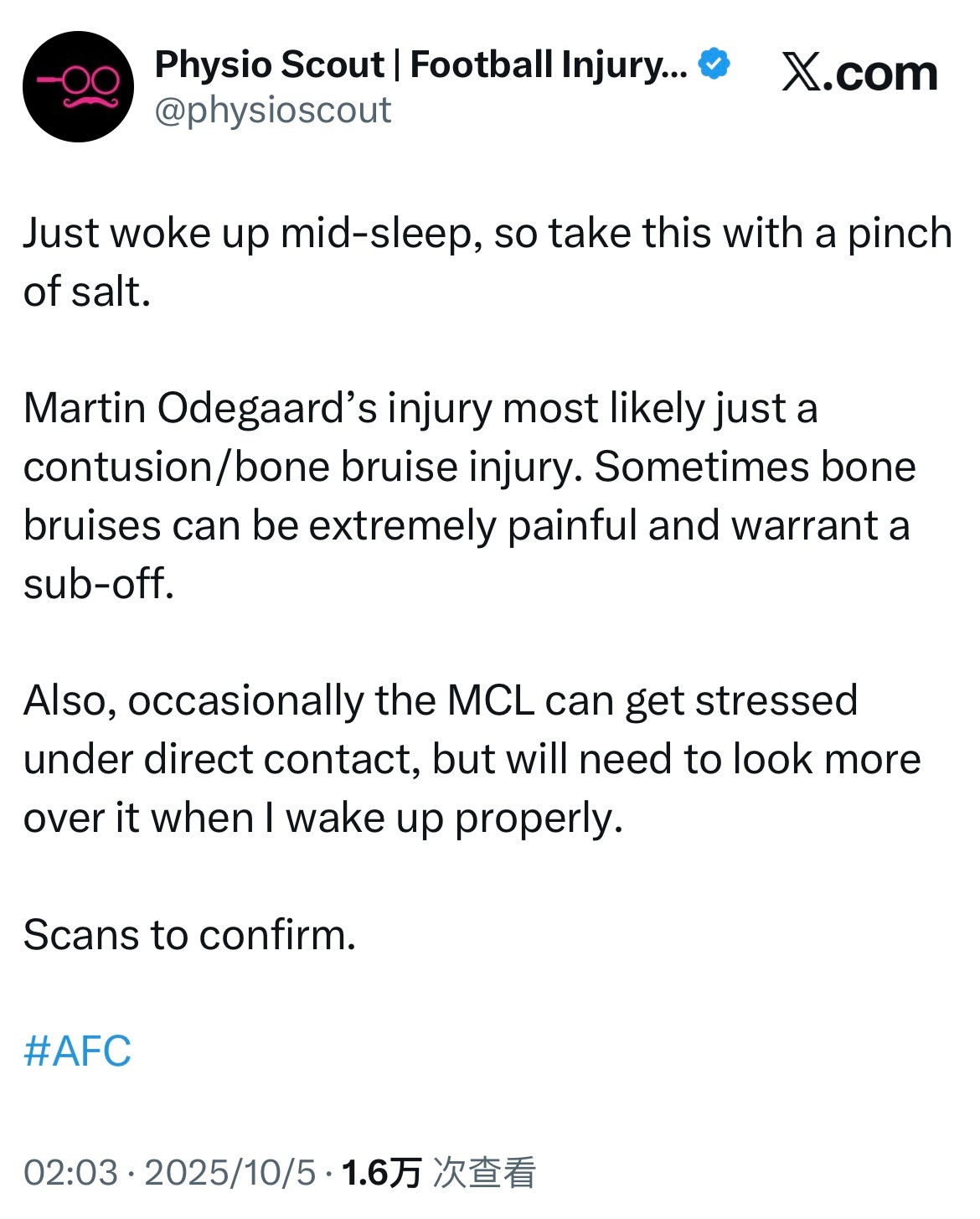Open the Physio Scout display name
Viewport: 980px width, 1219px height.
[x=420, y=65]
